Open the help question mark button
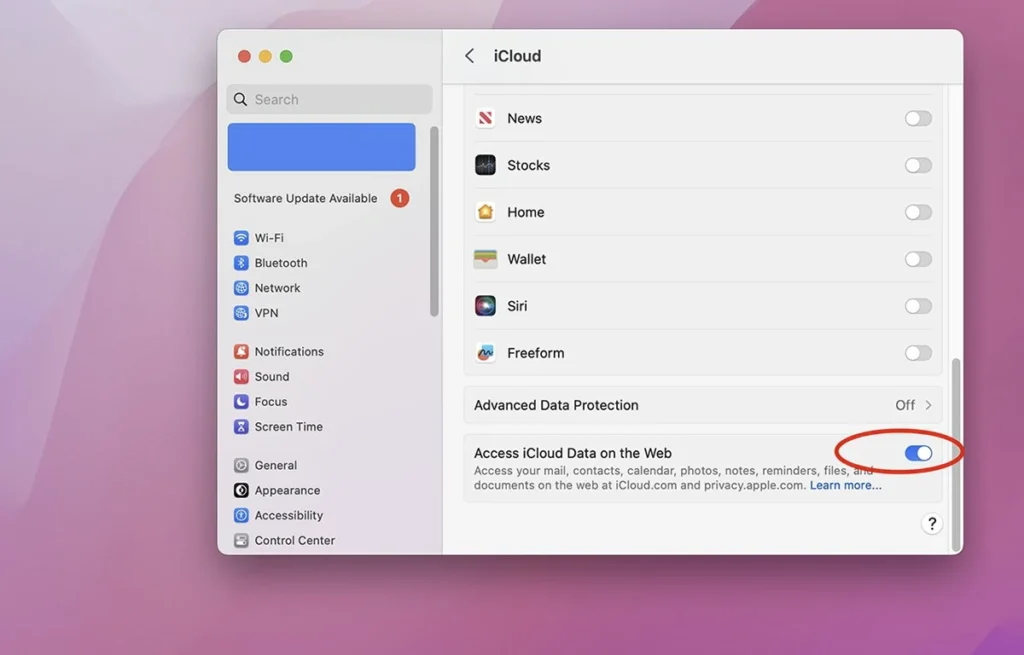Screen dimensions: 1024x655 pyautogui.click(x=932, y=524)
